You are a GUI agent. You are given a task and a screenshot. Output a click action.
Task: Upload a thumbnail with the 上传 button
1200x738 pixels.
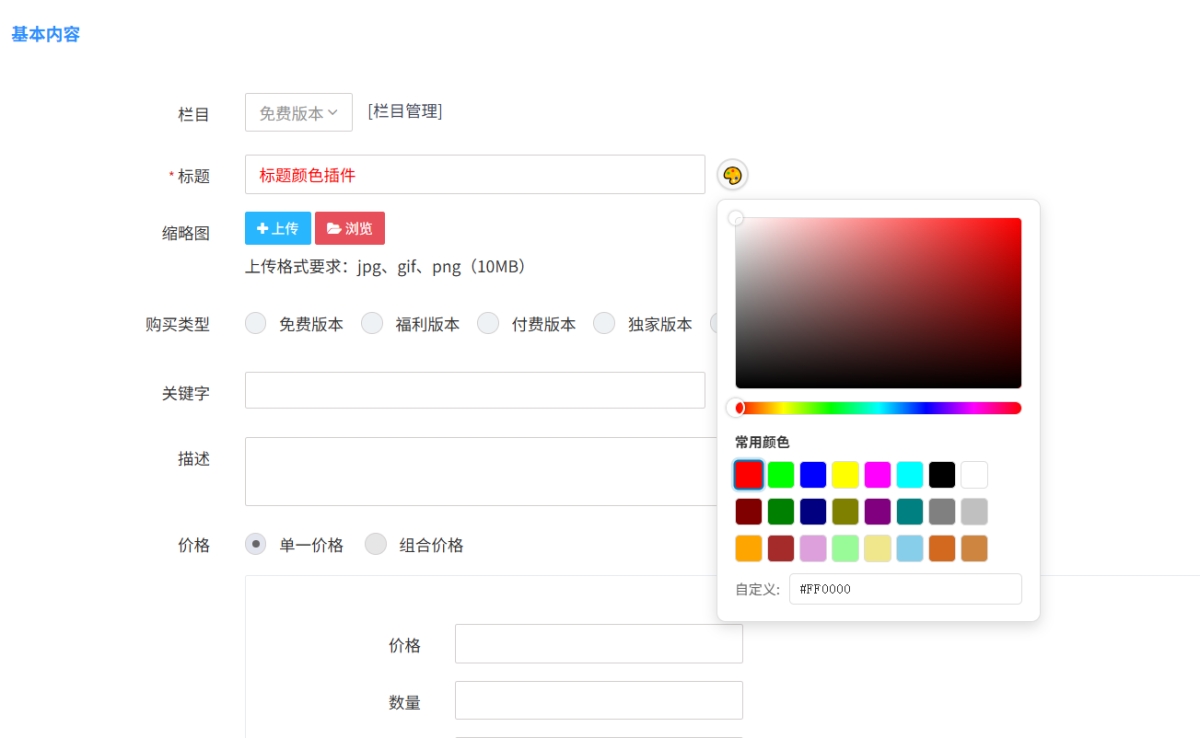(278, 228)
